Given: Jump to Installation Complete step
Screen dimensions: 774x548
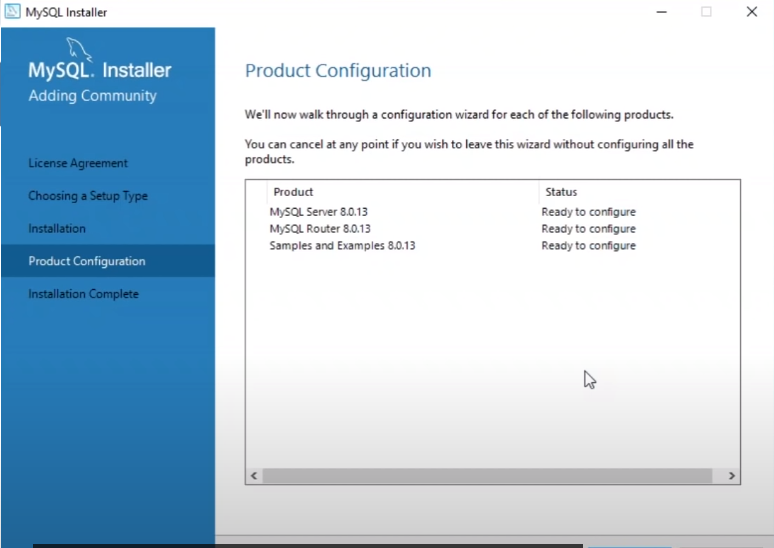Looking at the screenshot, I should (83, 294).
